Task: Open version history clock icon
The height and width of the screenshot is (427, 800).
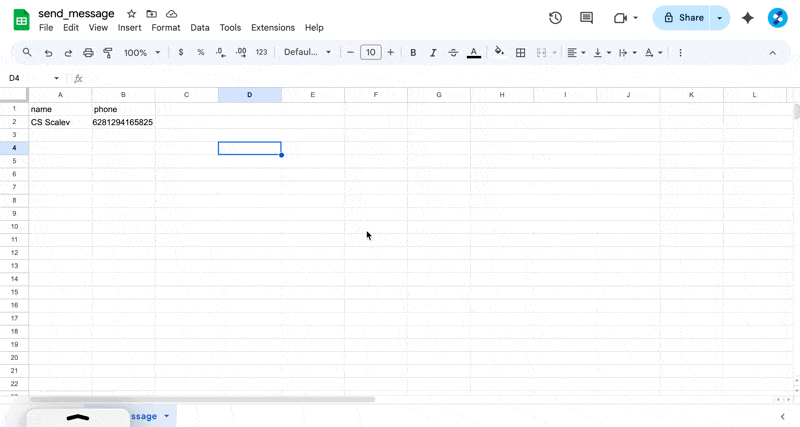Action: point(556,18)
